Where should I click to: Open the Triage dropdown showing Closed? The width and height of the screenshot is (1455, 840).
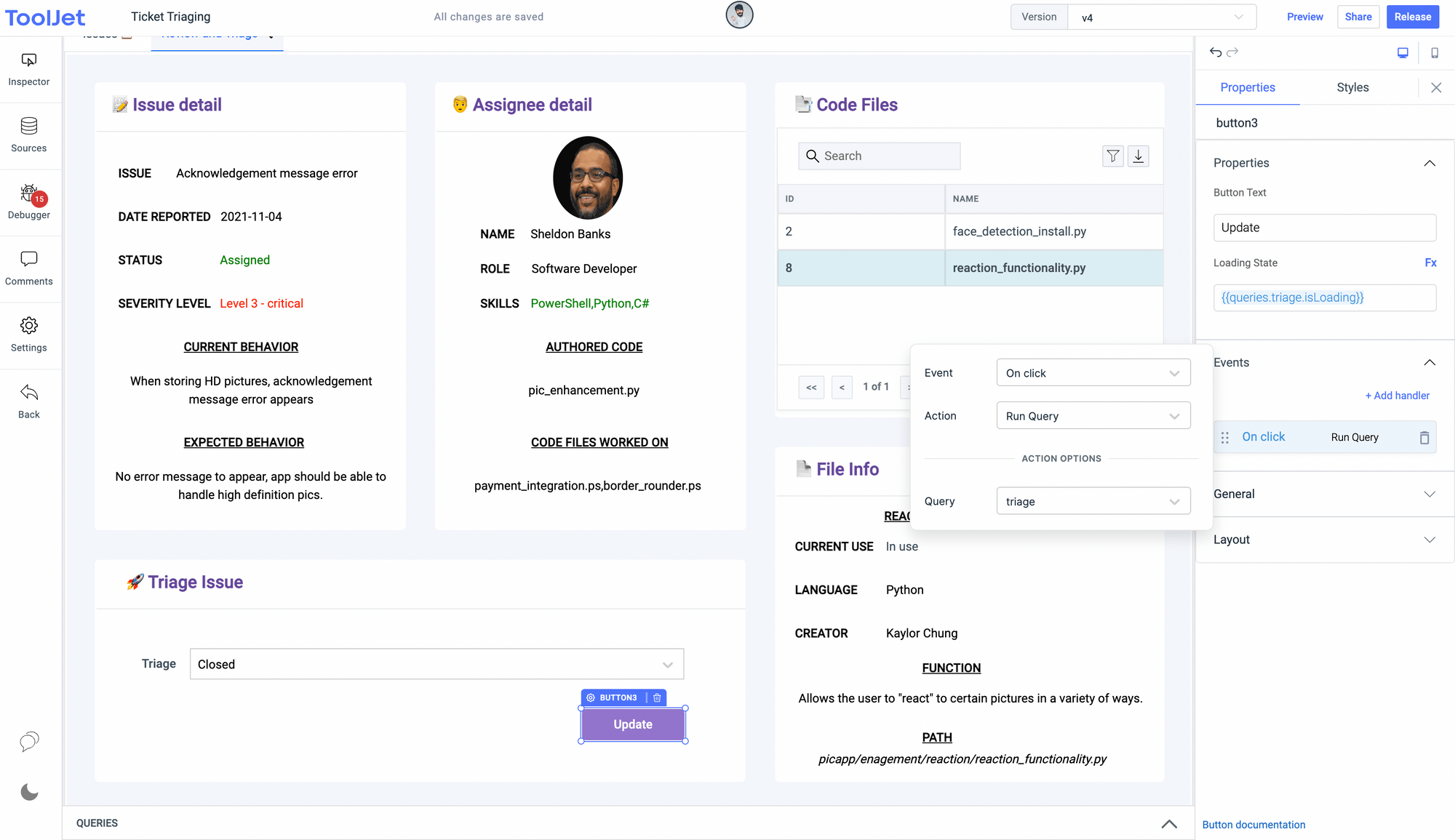[x=436, y=664]
